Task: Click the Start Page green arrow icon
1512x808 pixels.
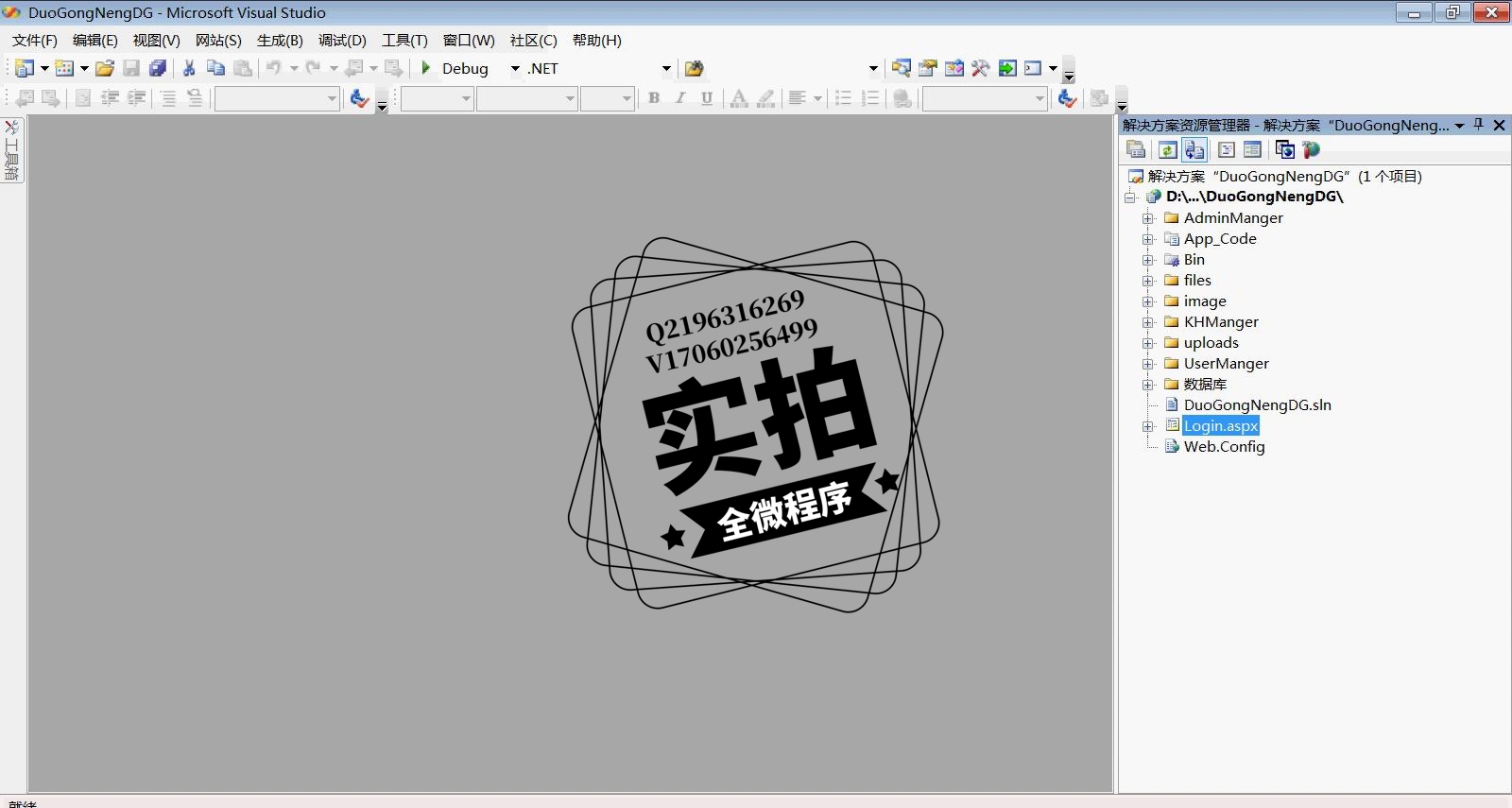Action: click(1007, 68)
